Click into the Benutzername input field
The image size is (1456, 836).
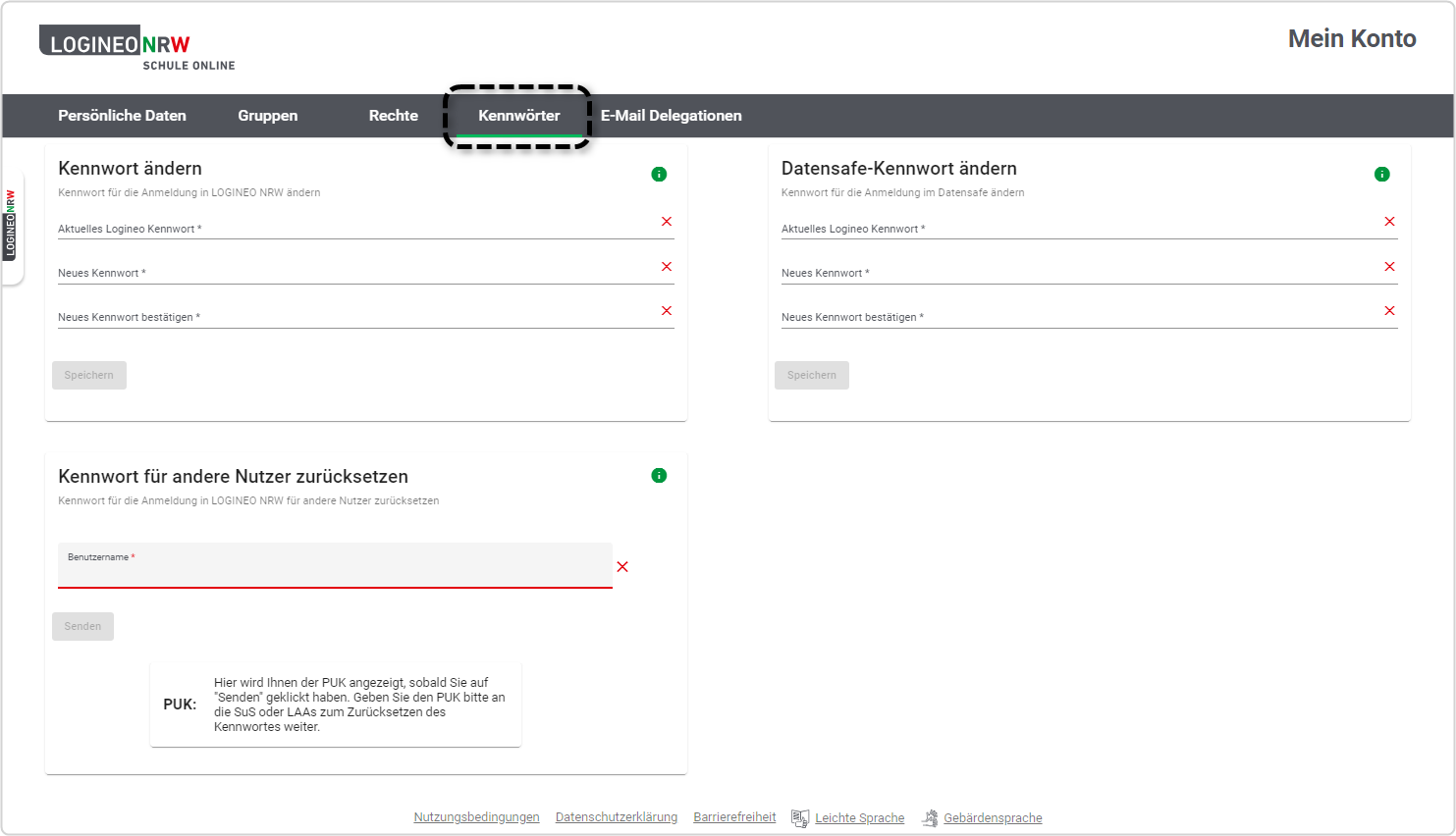[334, 567]
